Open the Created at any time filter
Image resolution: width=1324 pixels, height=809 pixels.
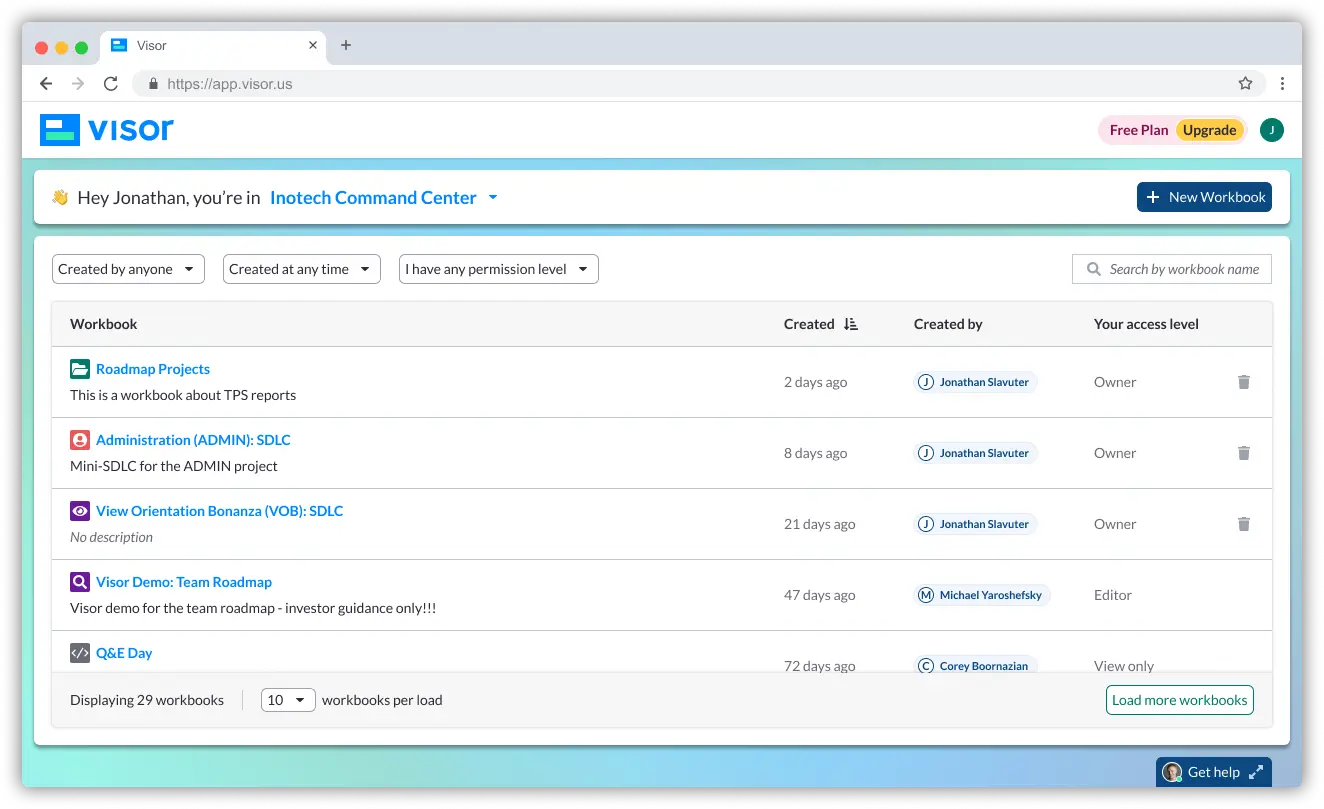(x=302, y=269)
